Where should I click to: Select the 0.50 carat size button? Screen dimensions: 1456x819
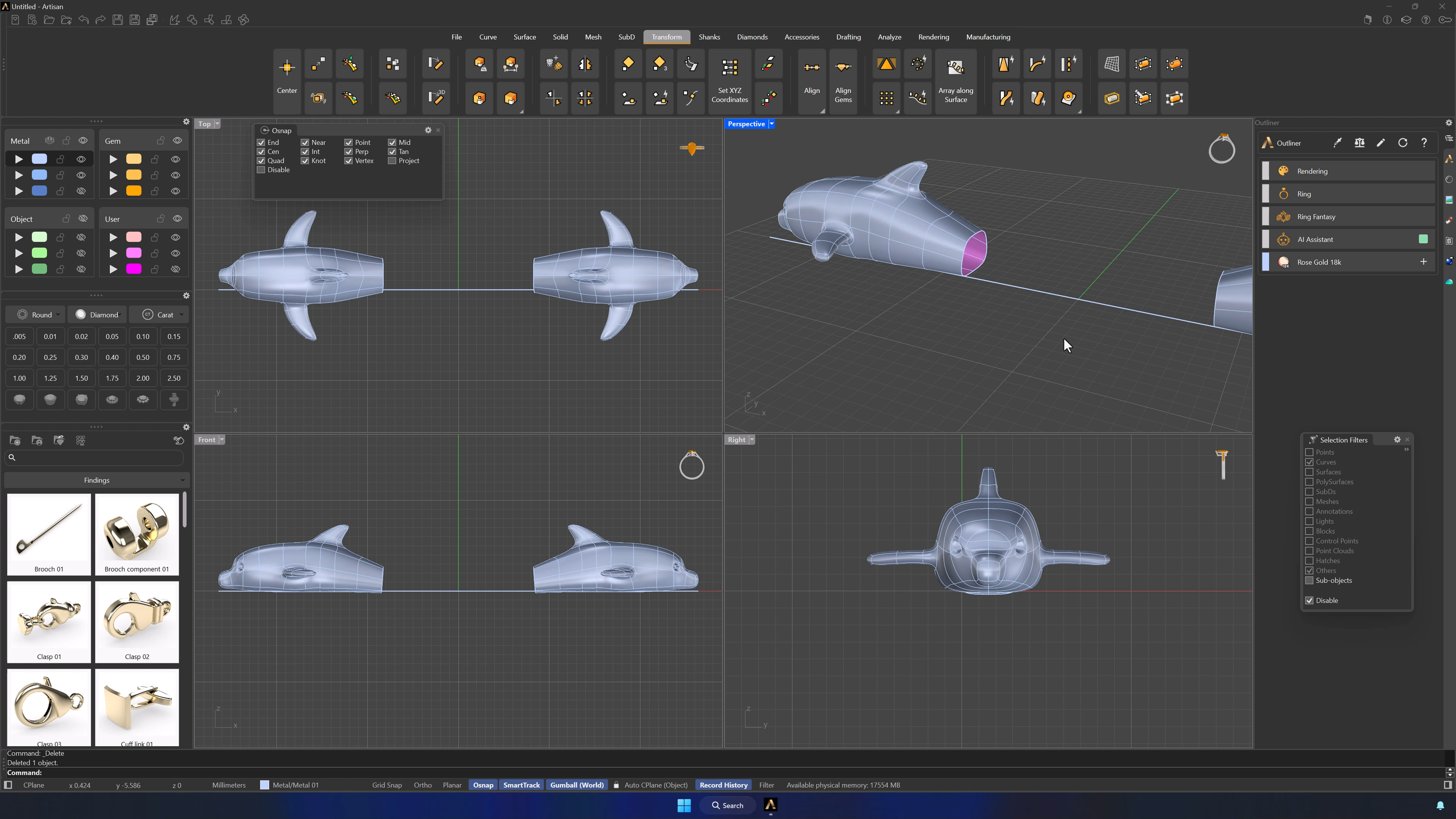pos(143,357)
